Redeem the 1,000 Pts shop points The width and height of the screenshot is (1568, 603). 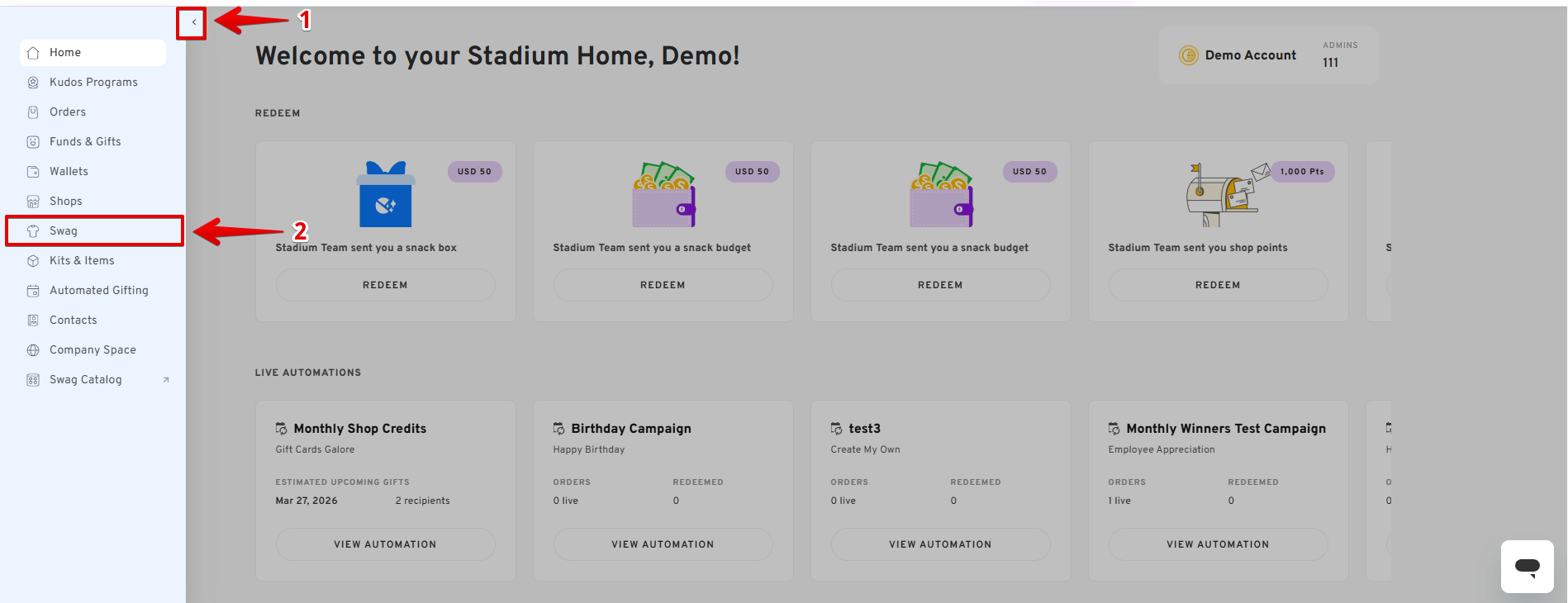point(1218,285)
